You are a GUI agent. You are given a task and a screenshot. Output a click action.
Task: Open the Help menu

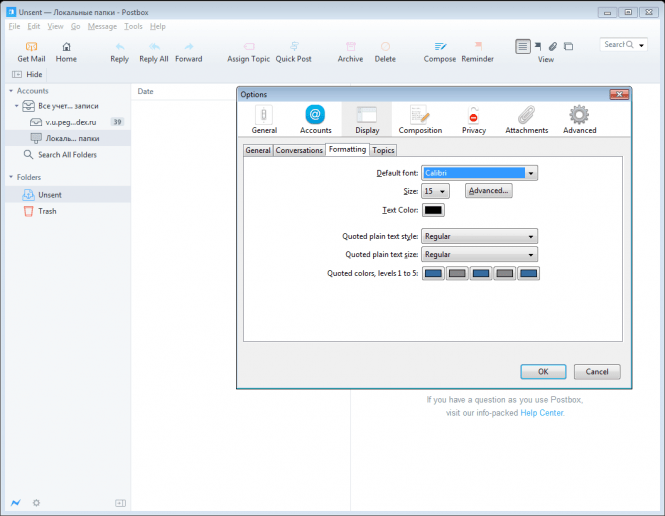tap(158, 26)
